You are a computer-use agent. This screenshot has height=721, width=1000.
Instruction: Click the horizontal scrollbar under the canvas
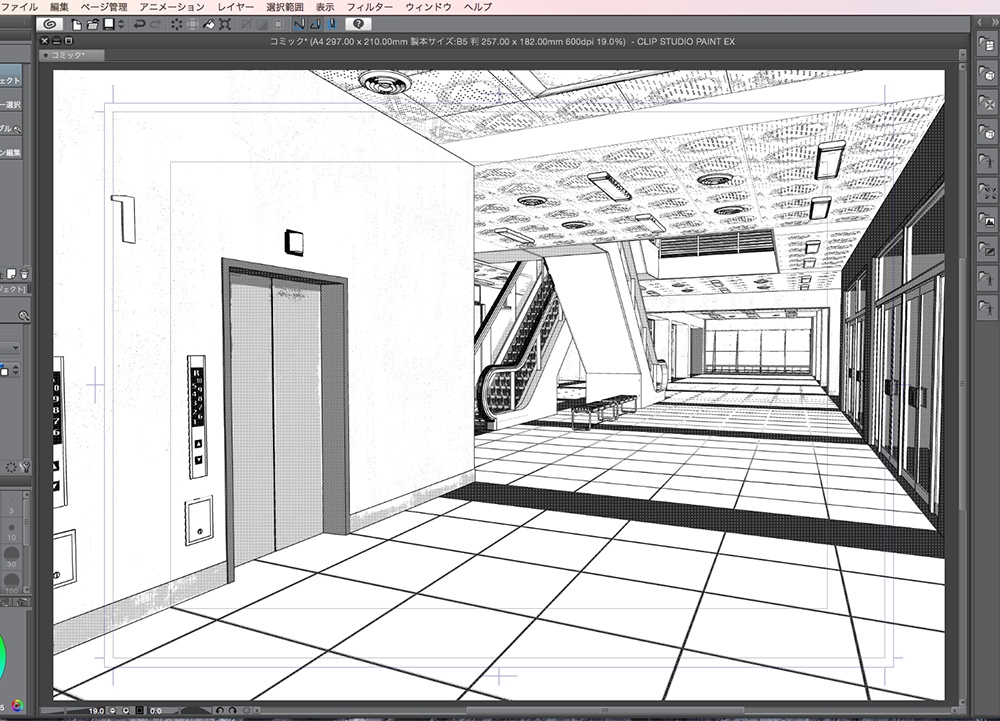point(605,710)
